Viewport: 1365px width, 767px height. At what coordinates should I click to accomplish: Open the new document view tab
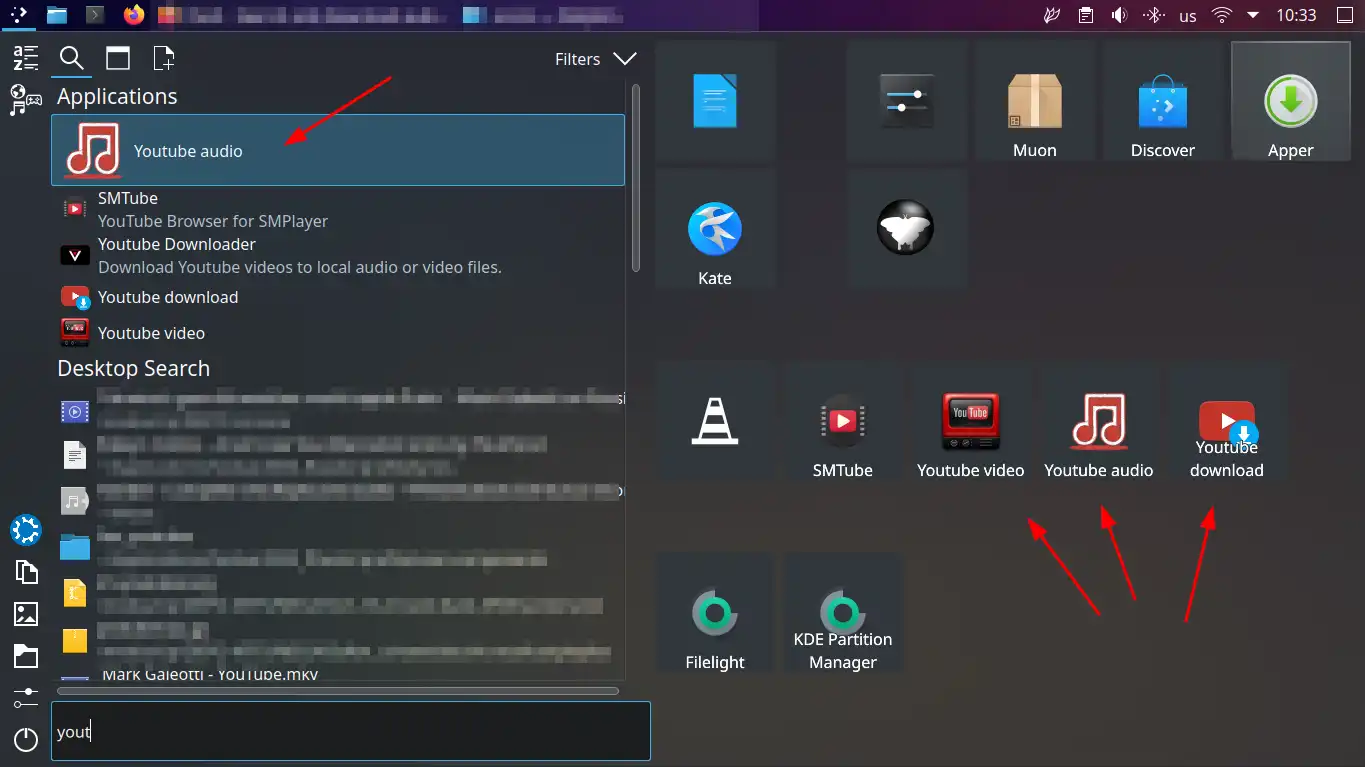click(163, 58)
